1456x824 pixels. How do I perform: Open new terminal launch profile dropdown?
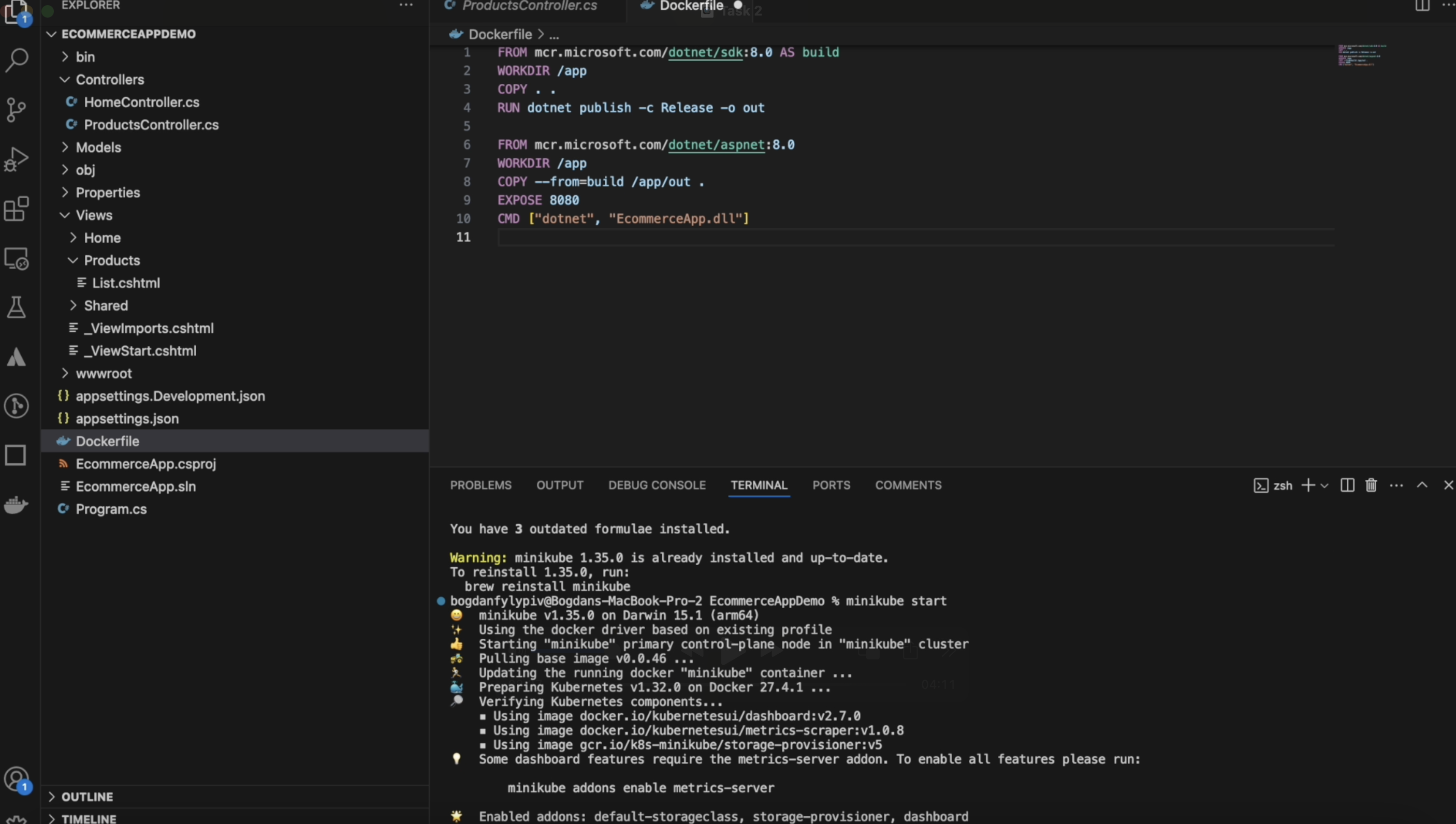coord(1324,485)
